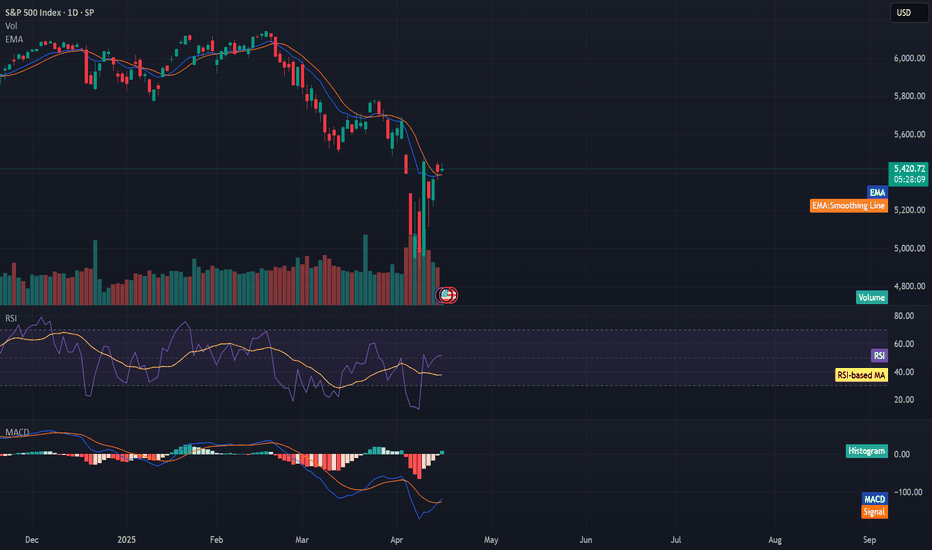Click the 5,800.00 price axis label
Screen dimensions: 932x550
(909, 96)
